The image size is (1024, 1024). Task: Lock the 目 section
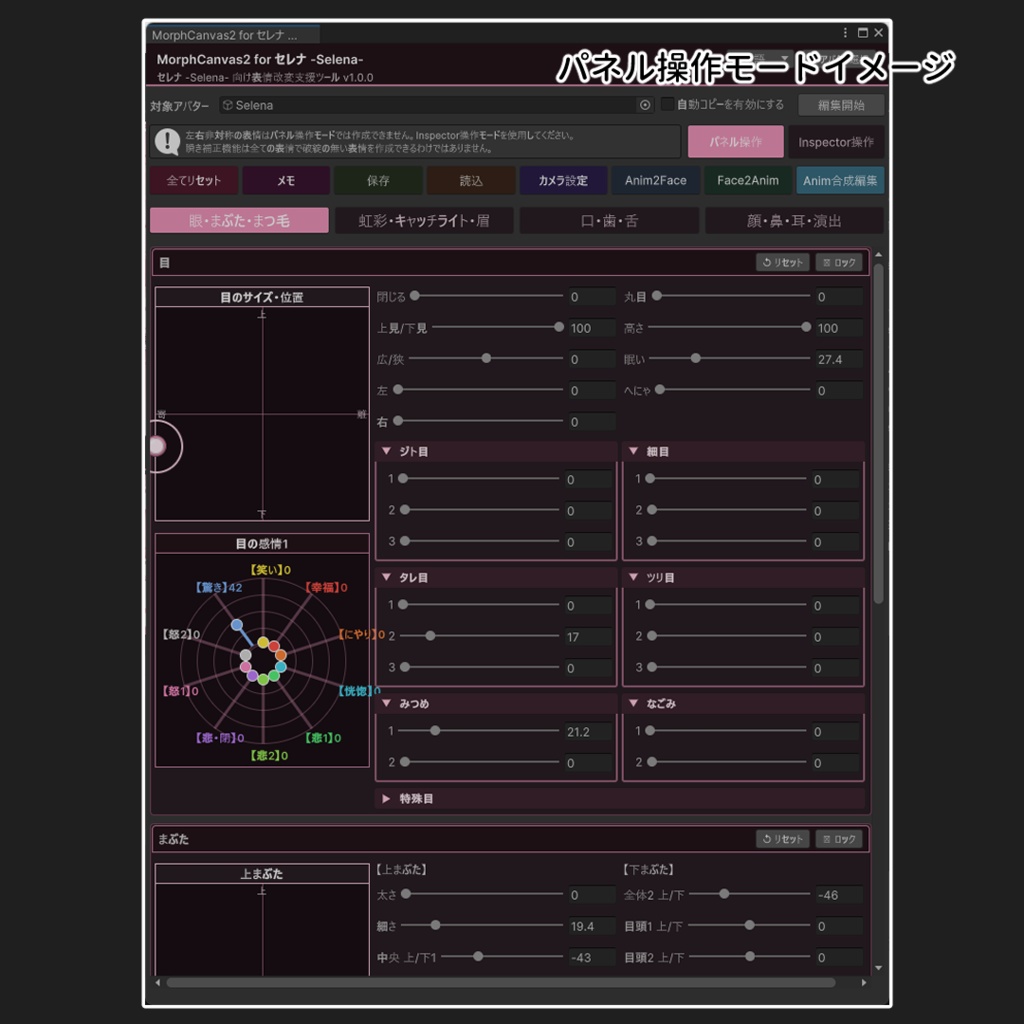(x=839, y=262)
